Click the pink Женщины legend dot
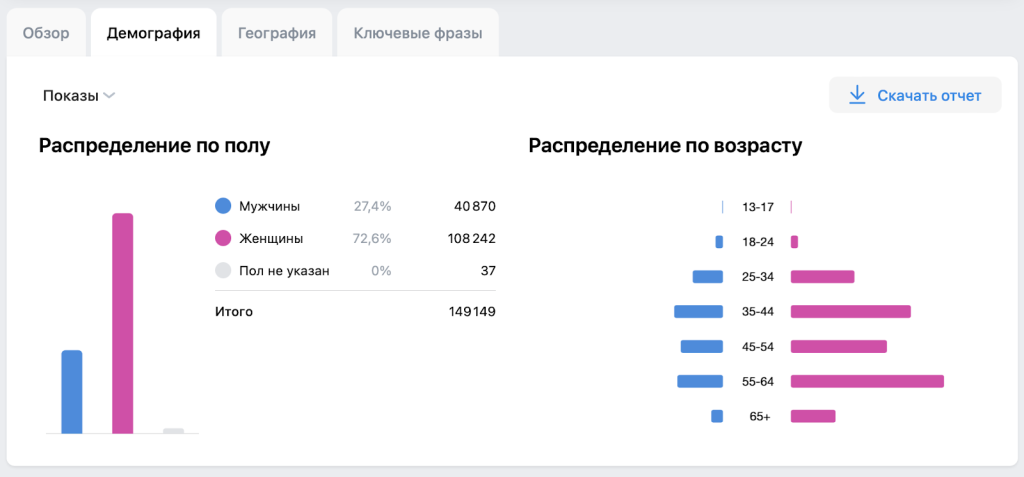 (x=223, y=239)
